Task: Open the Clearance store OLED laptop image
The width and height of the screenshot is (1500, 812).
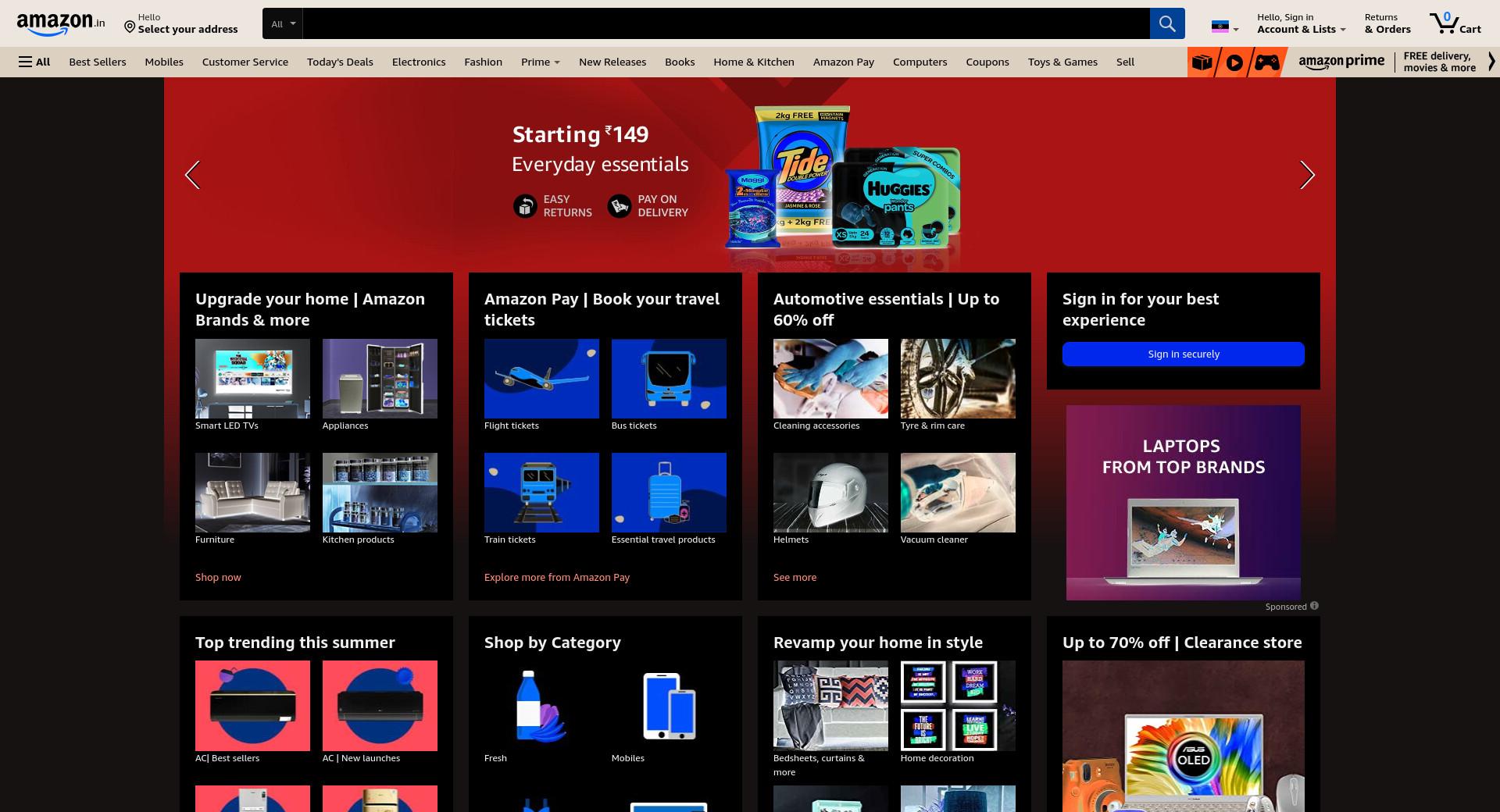Action: 1184,736
